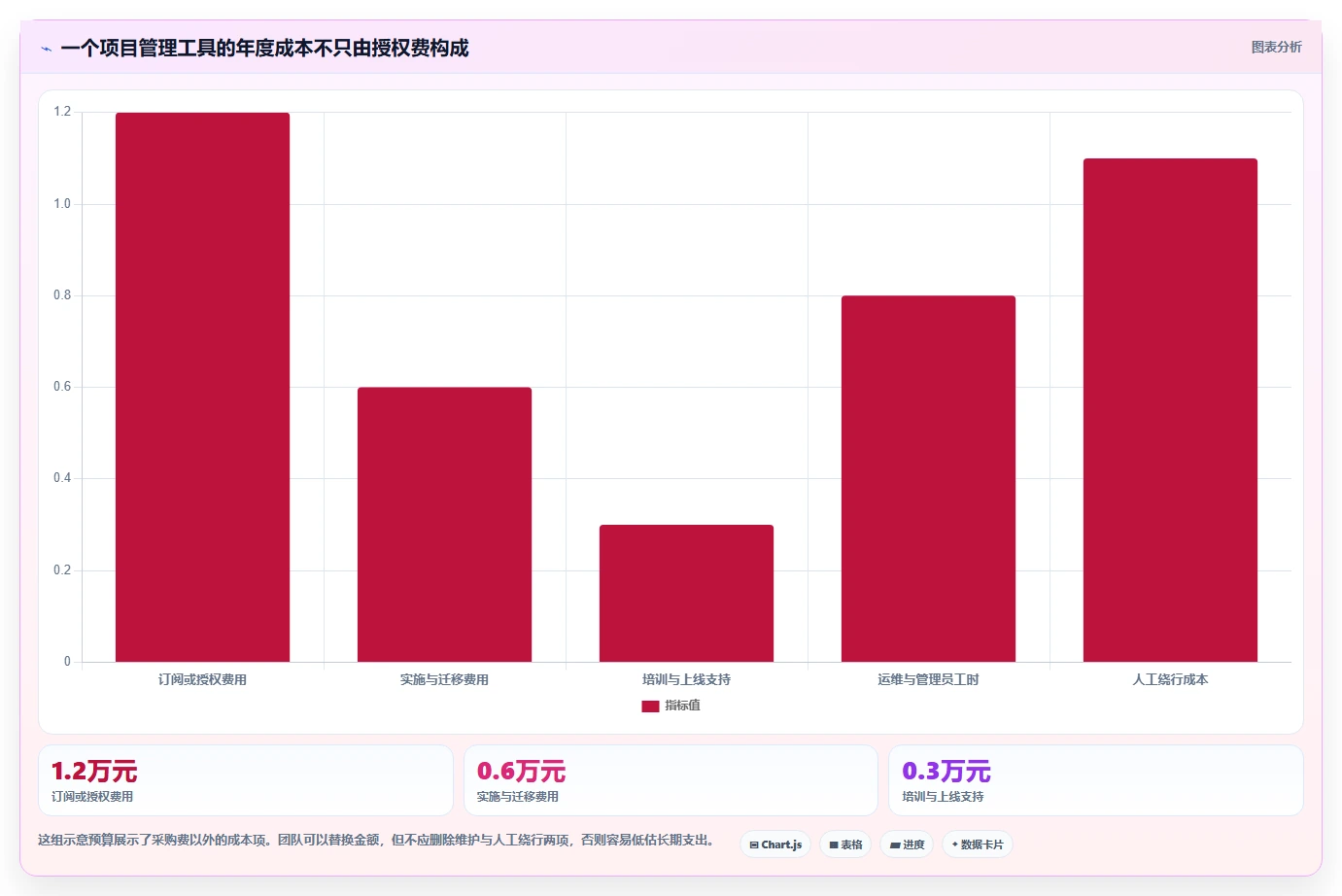Click the card caption 实施与迁移费用 under 0.6万元
This screenshot has height=896, width=1342.
(517, 797)
